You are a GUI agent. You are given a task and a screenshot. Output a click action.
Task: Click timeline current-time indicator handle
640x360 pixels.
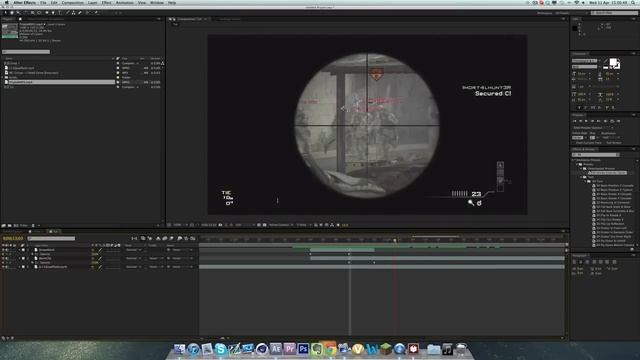coord(395,240)
